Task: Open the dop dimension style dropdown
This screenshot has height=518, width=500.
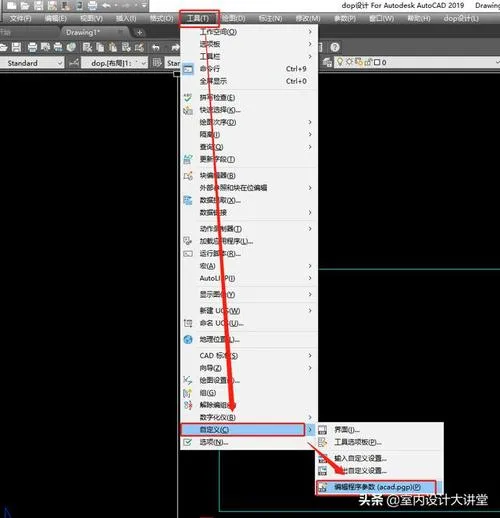Action: (x=115, y=63)
